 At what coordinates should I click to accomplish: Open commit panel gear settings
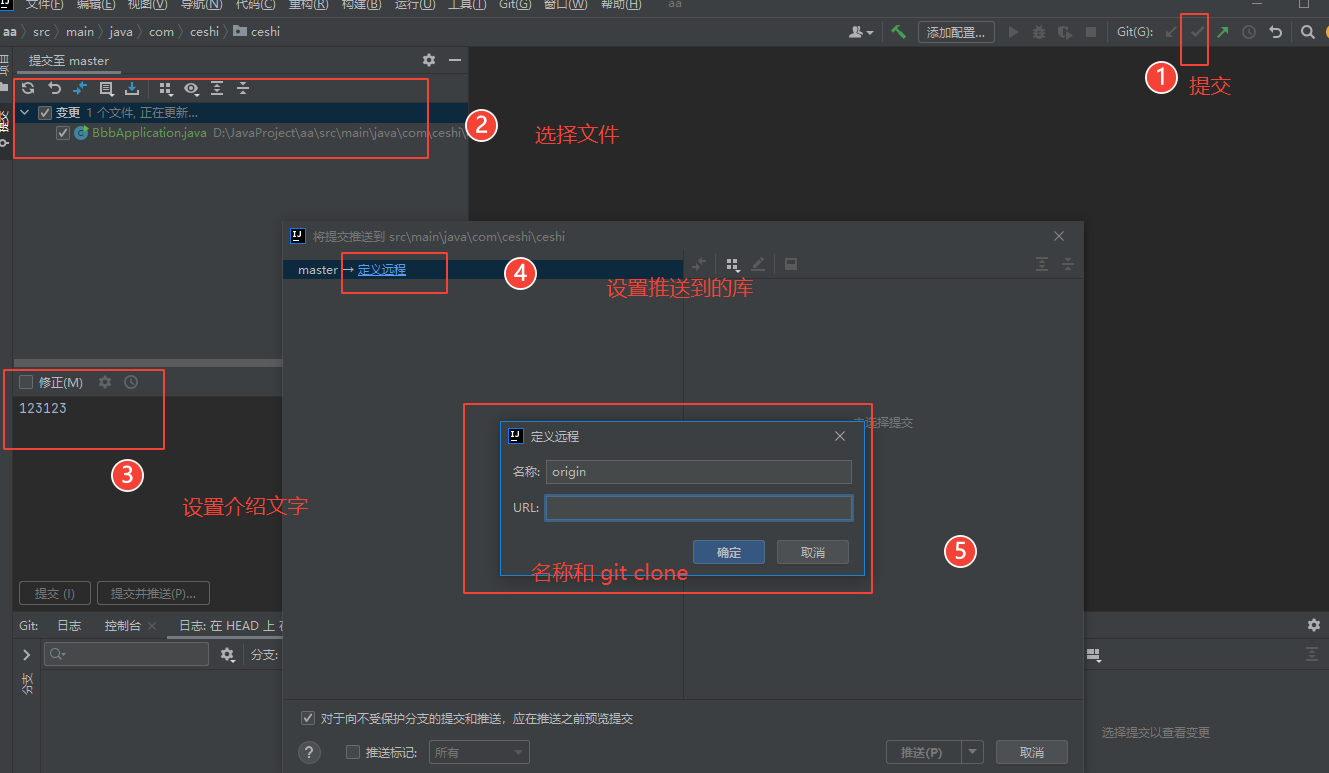[x=429, y=60]
